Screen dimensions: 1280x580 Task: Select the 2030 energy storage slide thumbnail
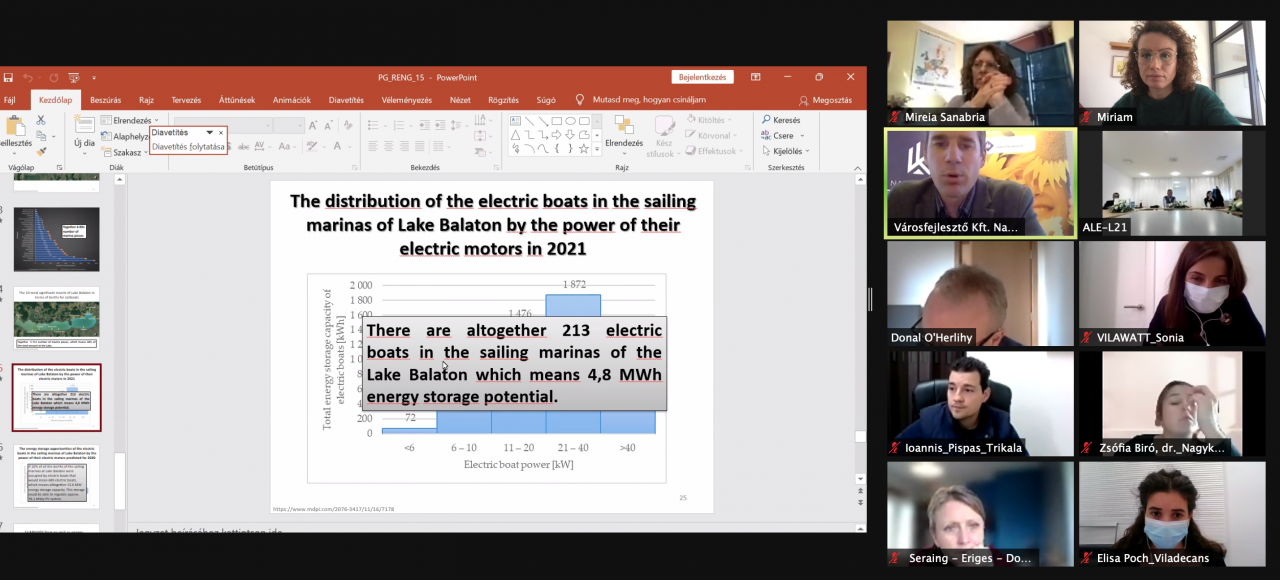click(56, 476)
